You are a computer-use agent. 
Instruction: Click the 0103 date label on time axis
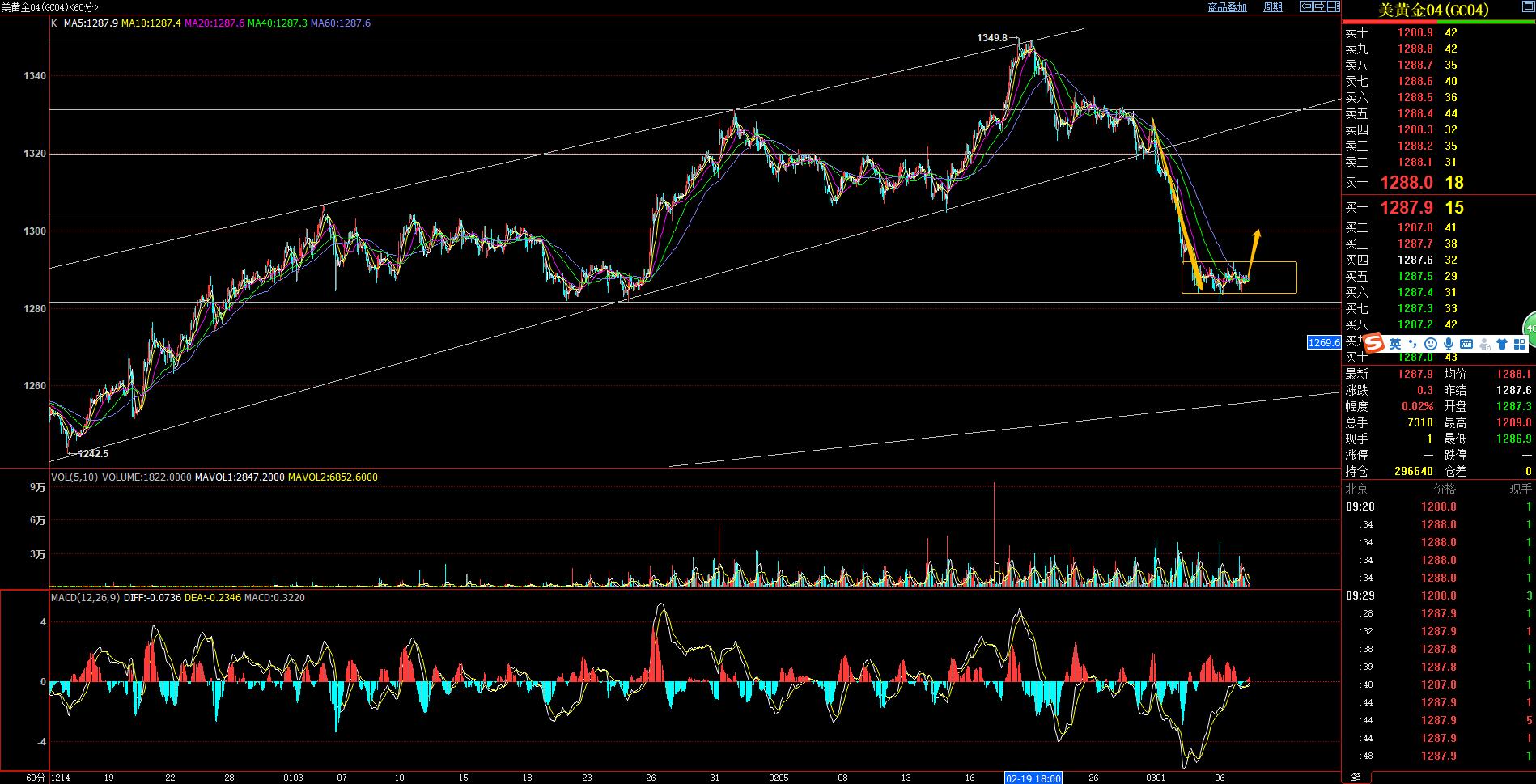tap(294, 778)
